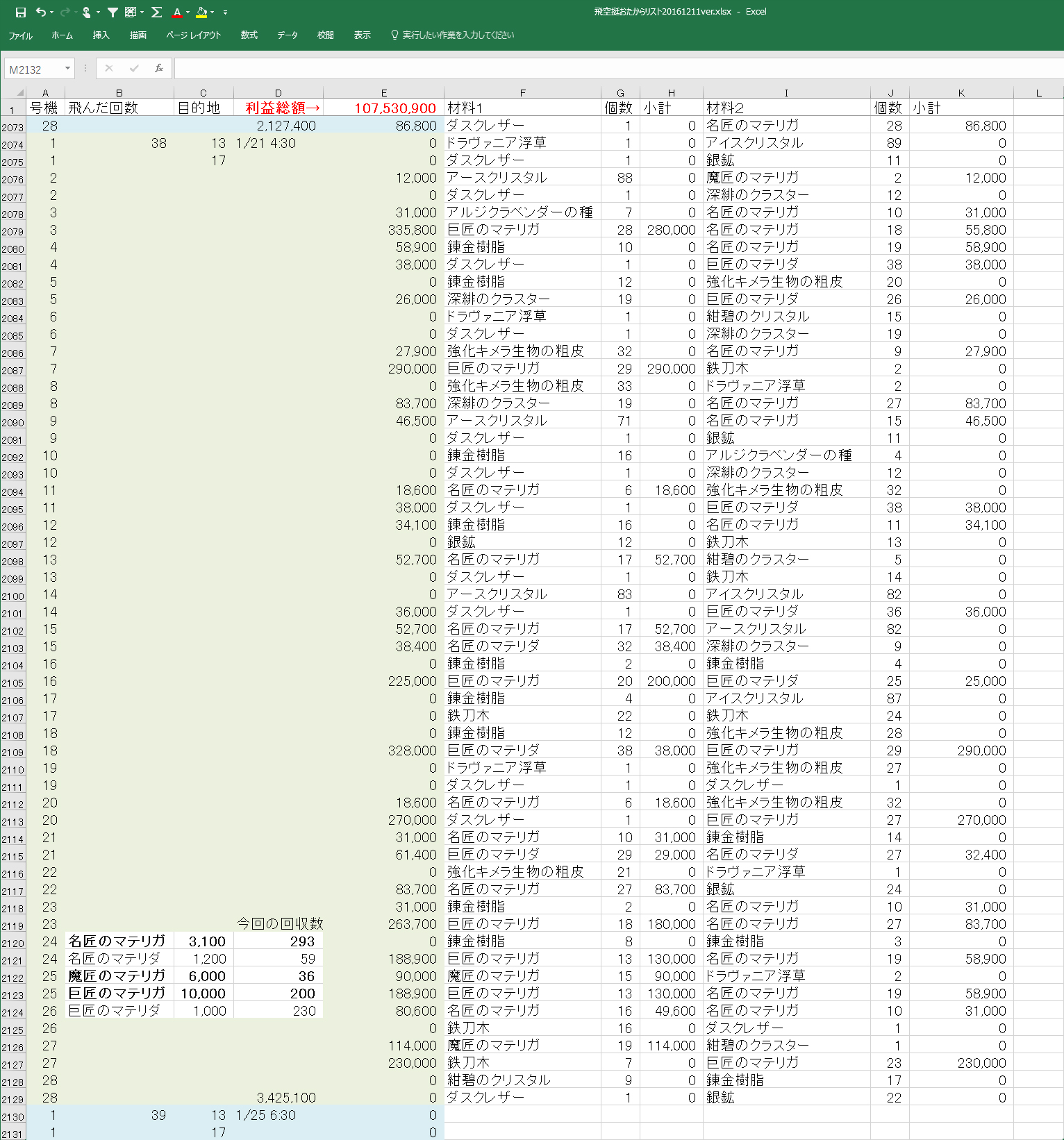Open Customize Quick Access Toolbar dropdown
1064x1140 pixels.
[225, 12]
